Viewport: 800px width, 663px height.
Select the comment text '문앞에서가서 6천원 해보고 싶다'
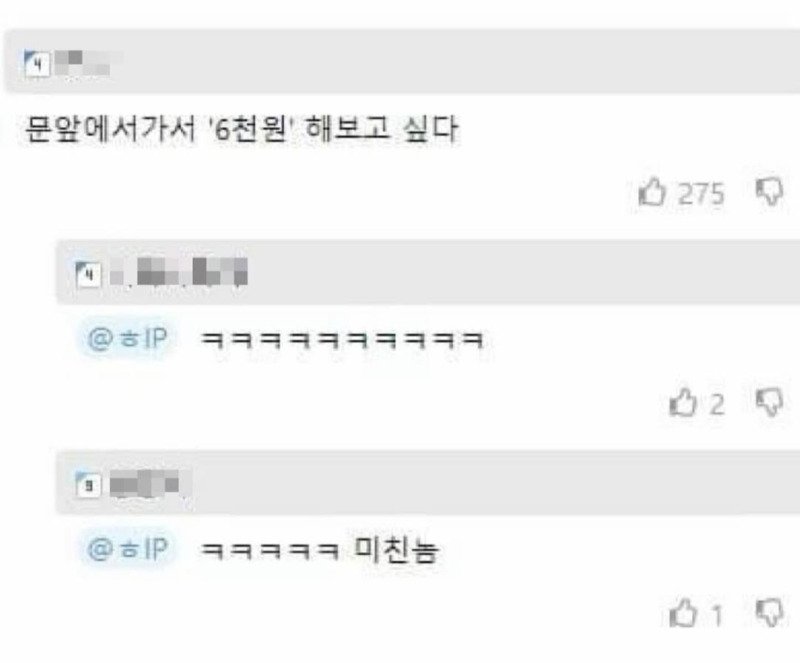[x=241, y=129]
